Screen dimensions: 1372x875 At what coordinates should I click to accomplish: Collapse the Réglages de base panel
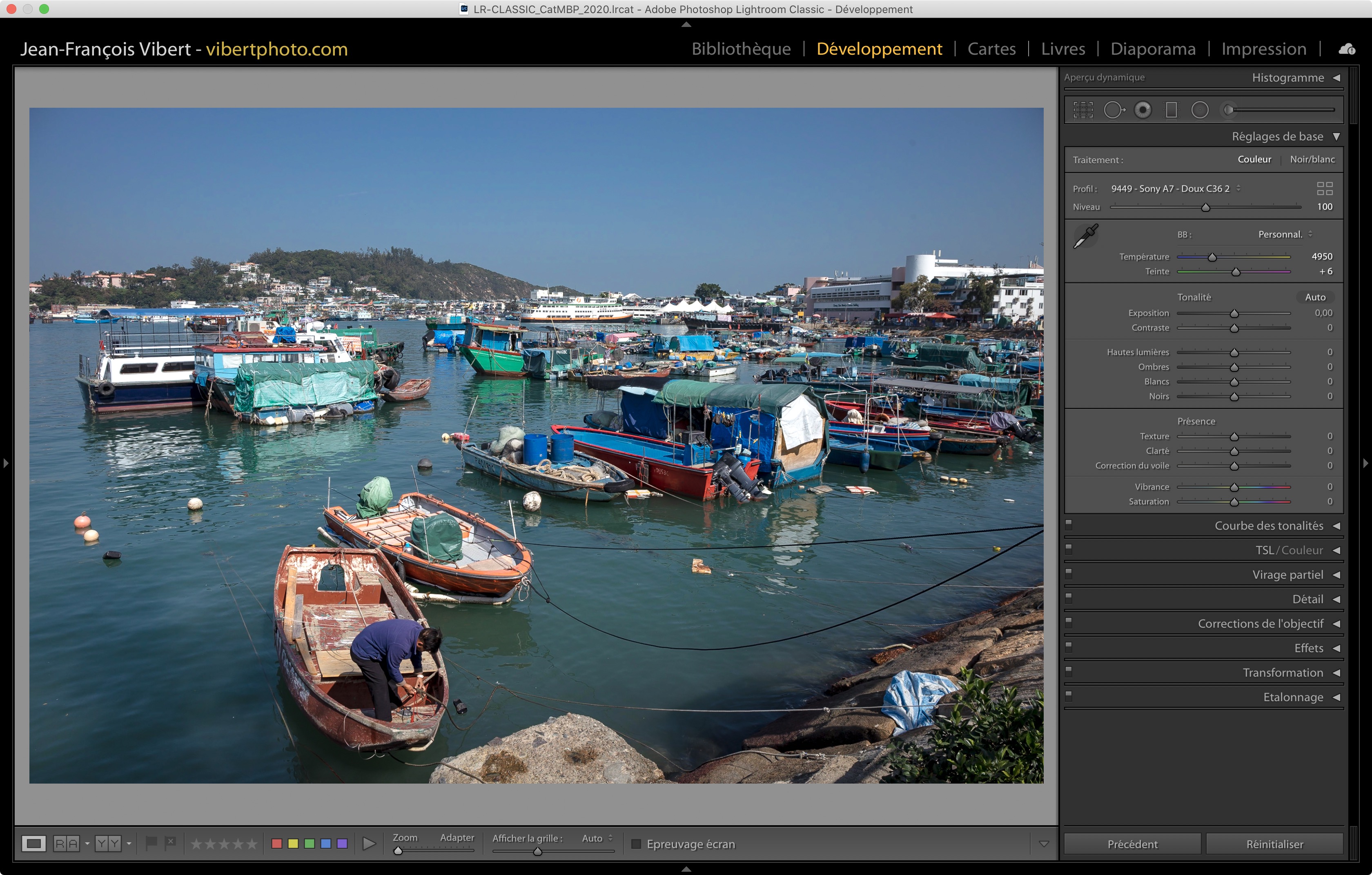click(x=1336, y=137)
